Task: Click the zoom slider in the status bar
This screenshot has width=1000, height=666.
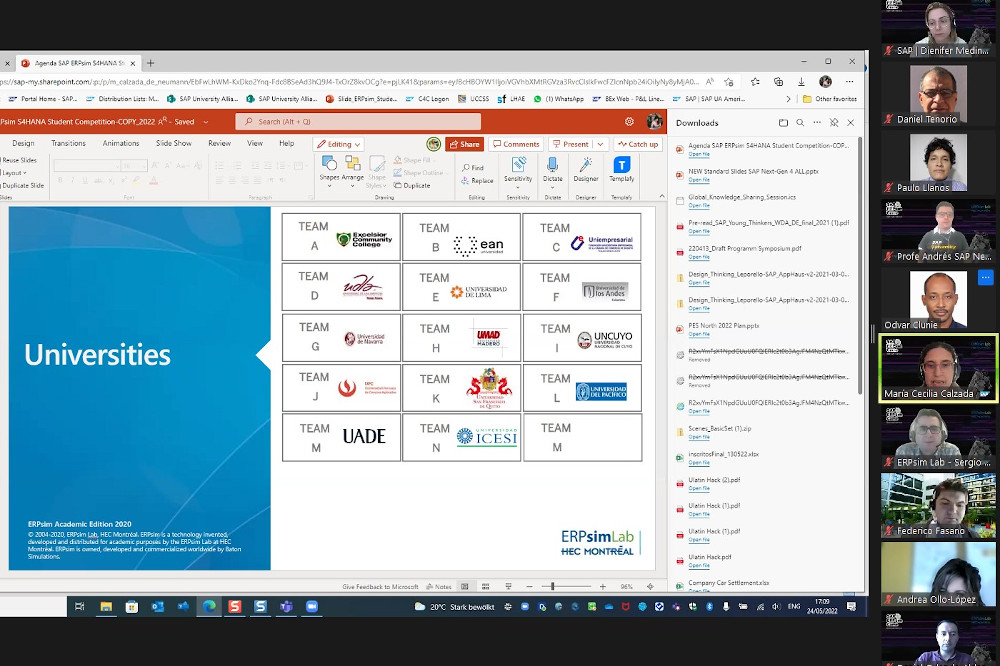Action: point(552,587)
